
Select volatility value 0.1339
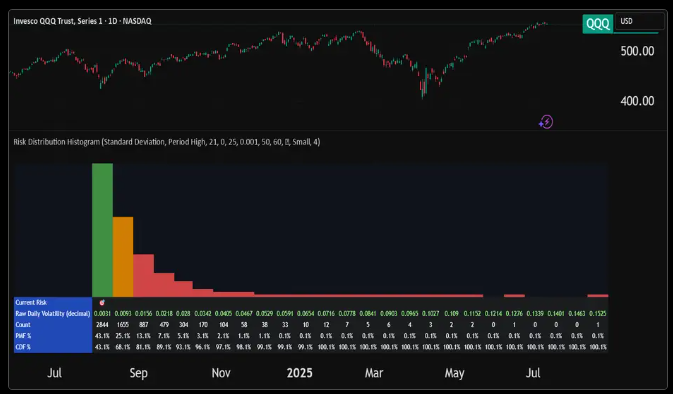pyautogui.click(x=535, y=314)
